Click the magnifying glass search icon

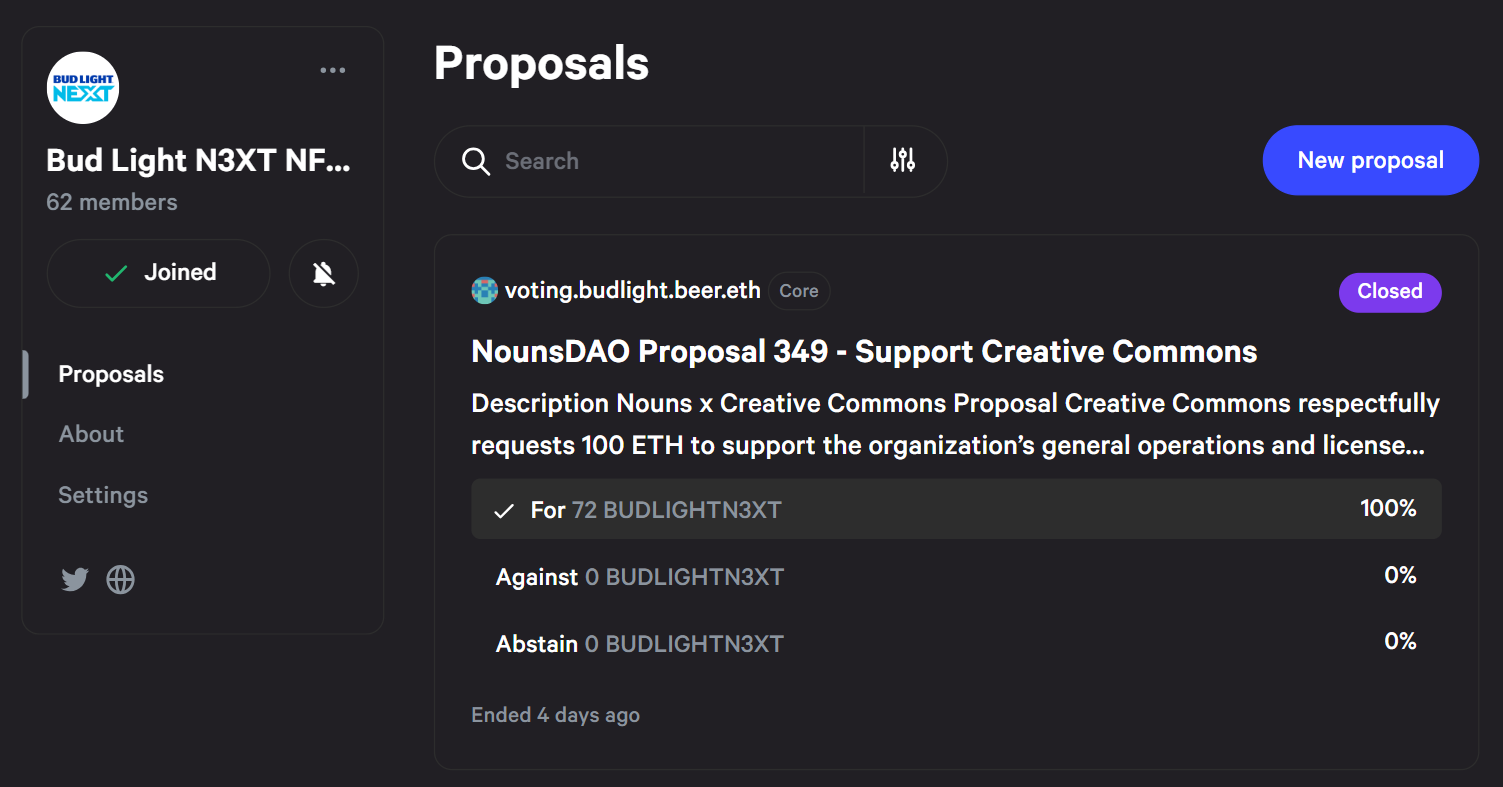(476, 161)
